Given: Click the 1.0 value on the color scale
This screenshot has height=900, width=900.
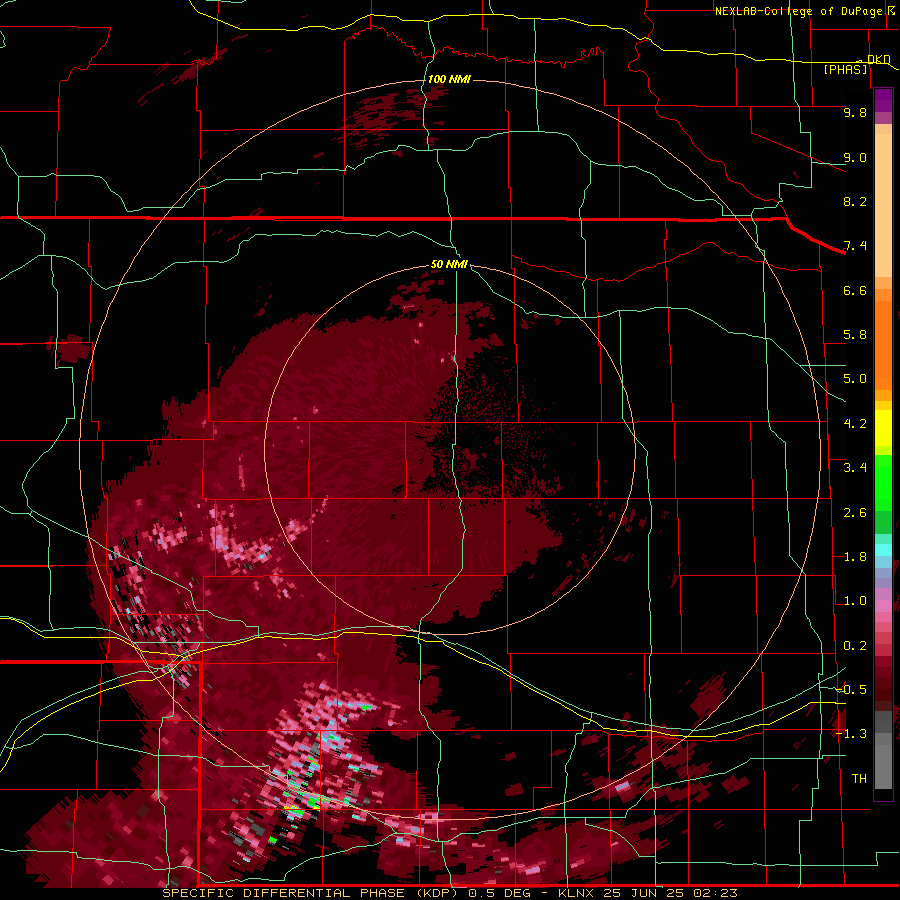Looking at the screenshot, I should (855, 601).
